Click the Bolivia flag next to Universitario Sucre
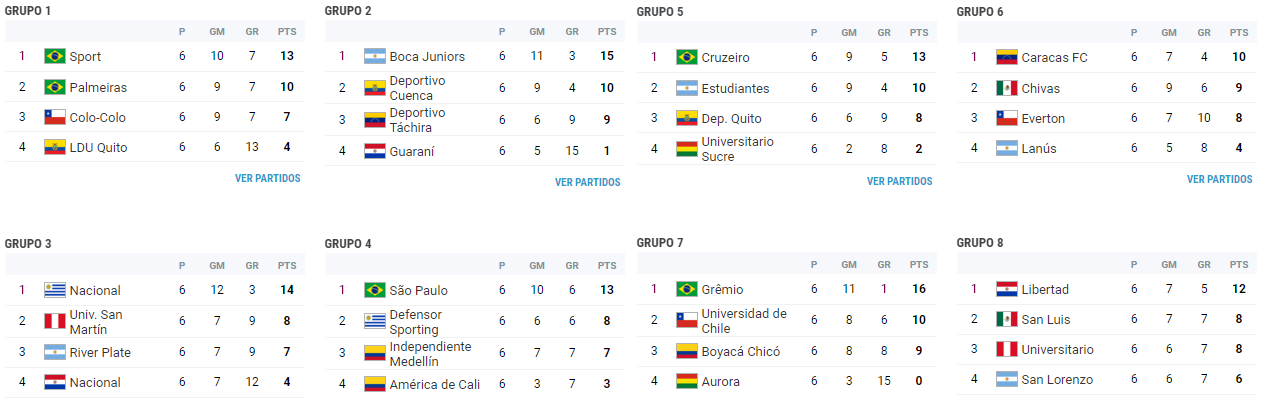 point(687,149)
